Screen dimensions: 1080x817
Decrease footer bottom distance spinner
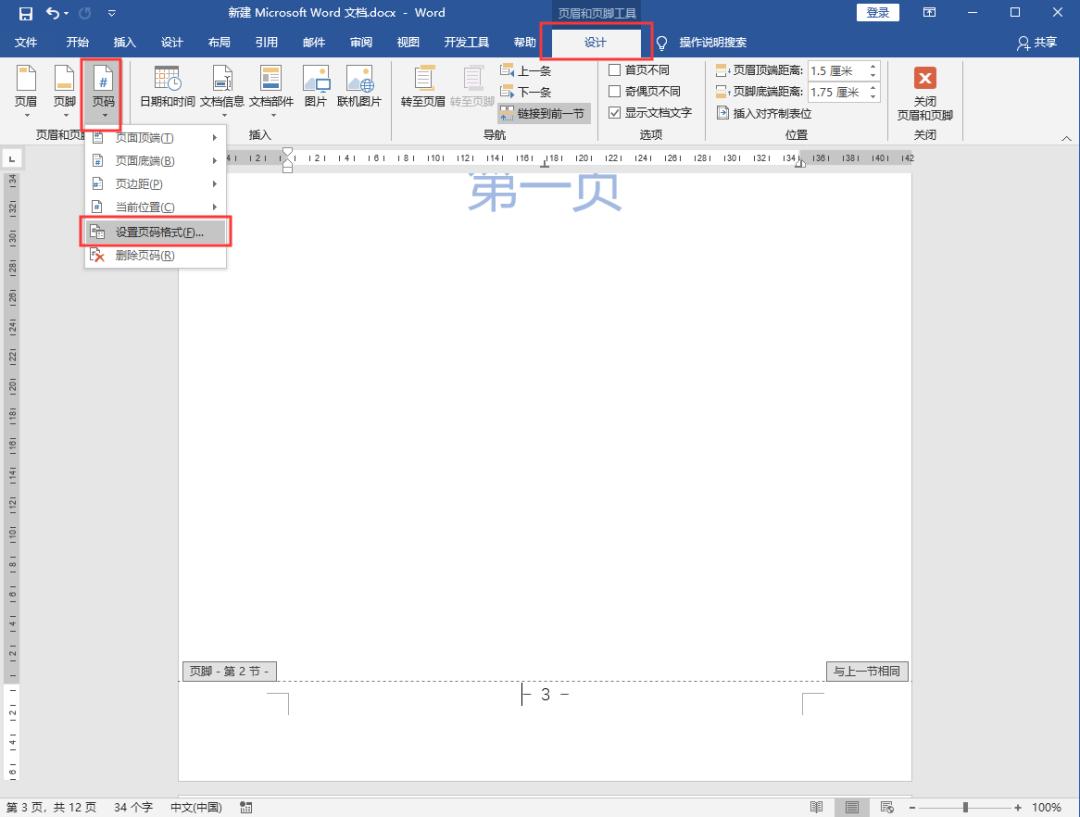pos(873,96)
